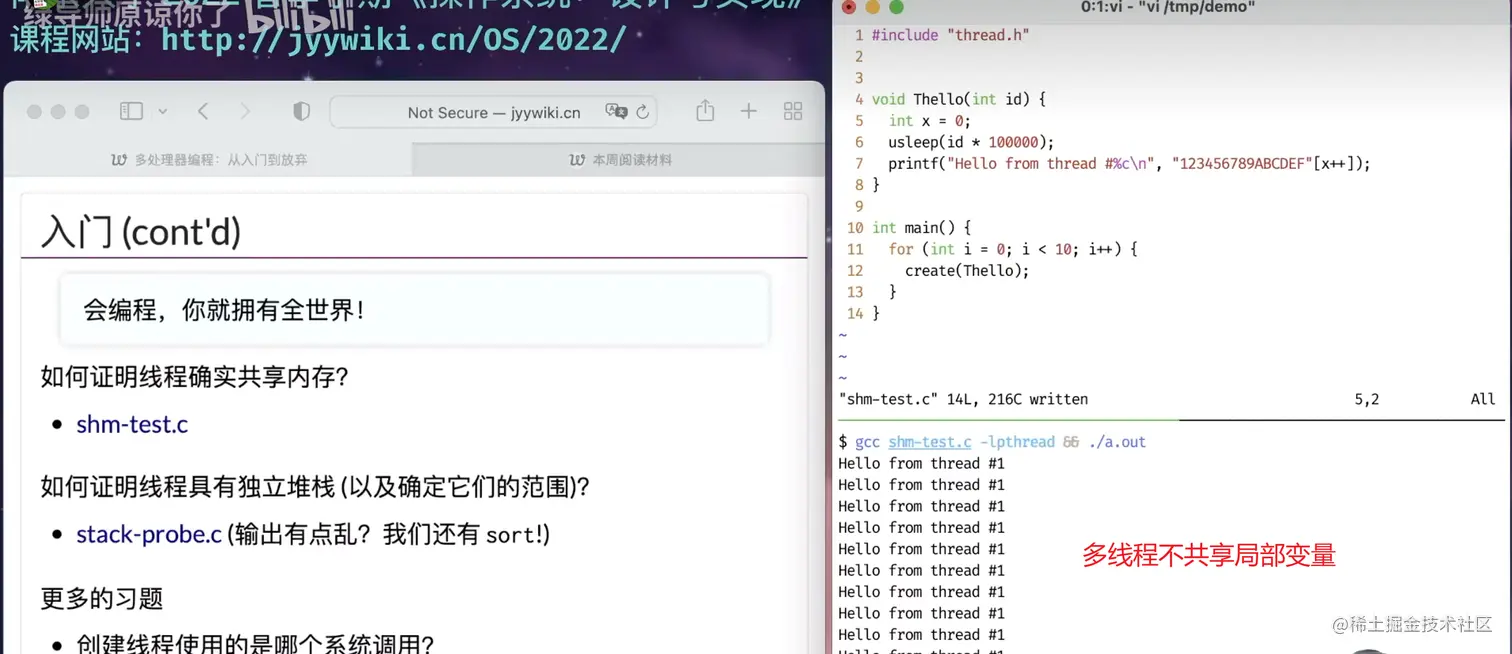The width and height of the screenshot is (1512, 654).
Task: Open the sidebar options chevron dropdown
Action: click(x=163, y=112)
